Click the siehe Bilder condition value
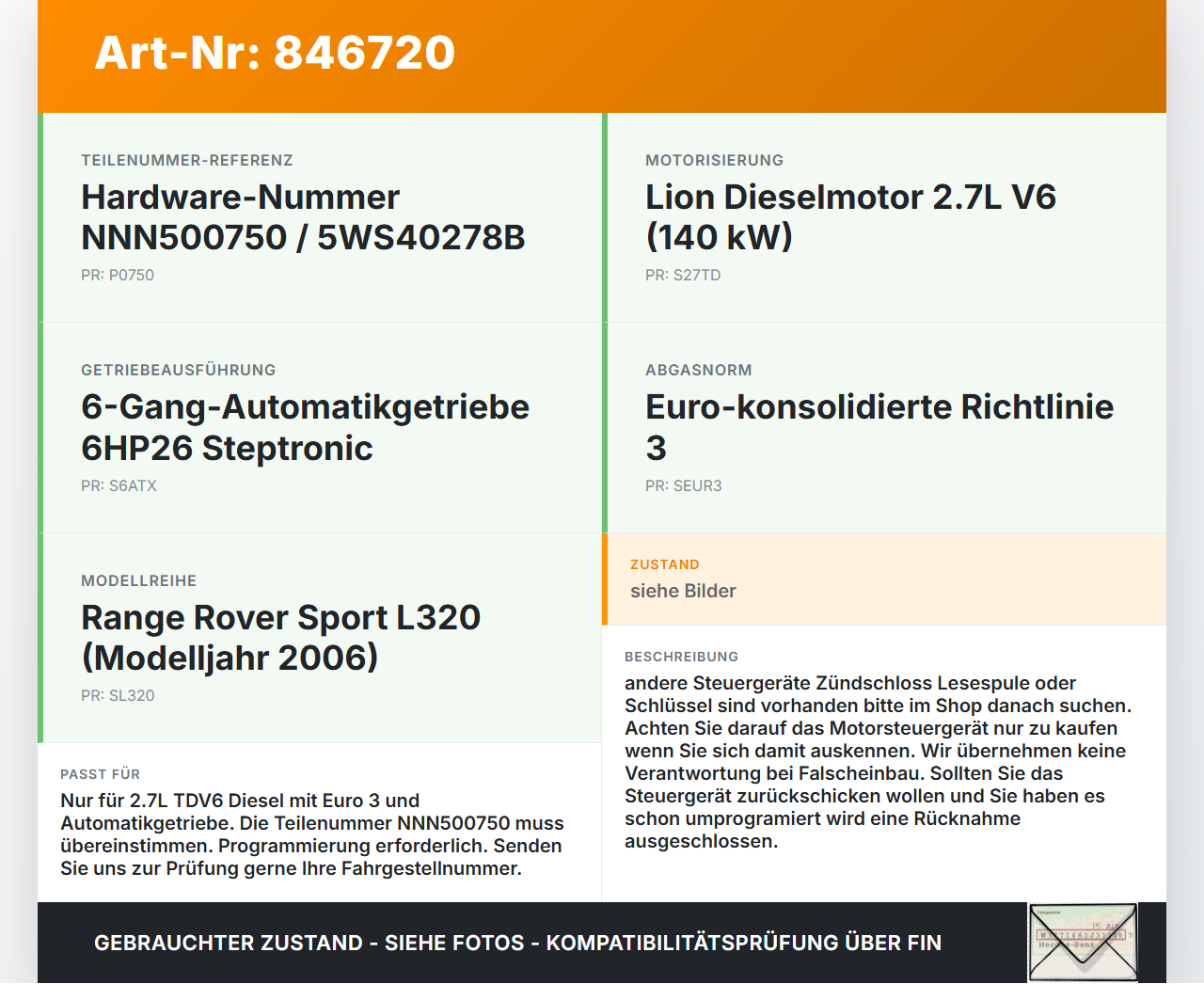1204x984 pixels. coord(683,591)
